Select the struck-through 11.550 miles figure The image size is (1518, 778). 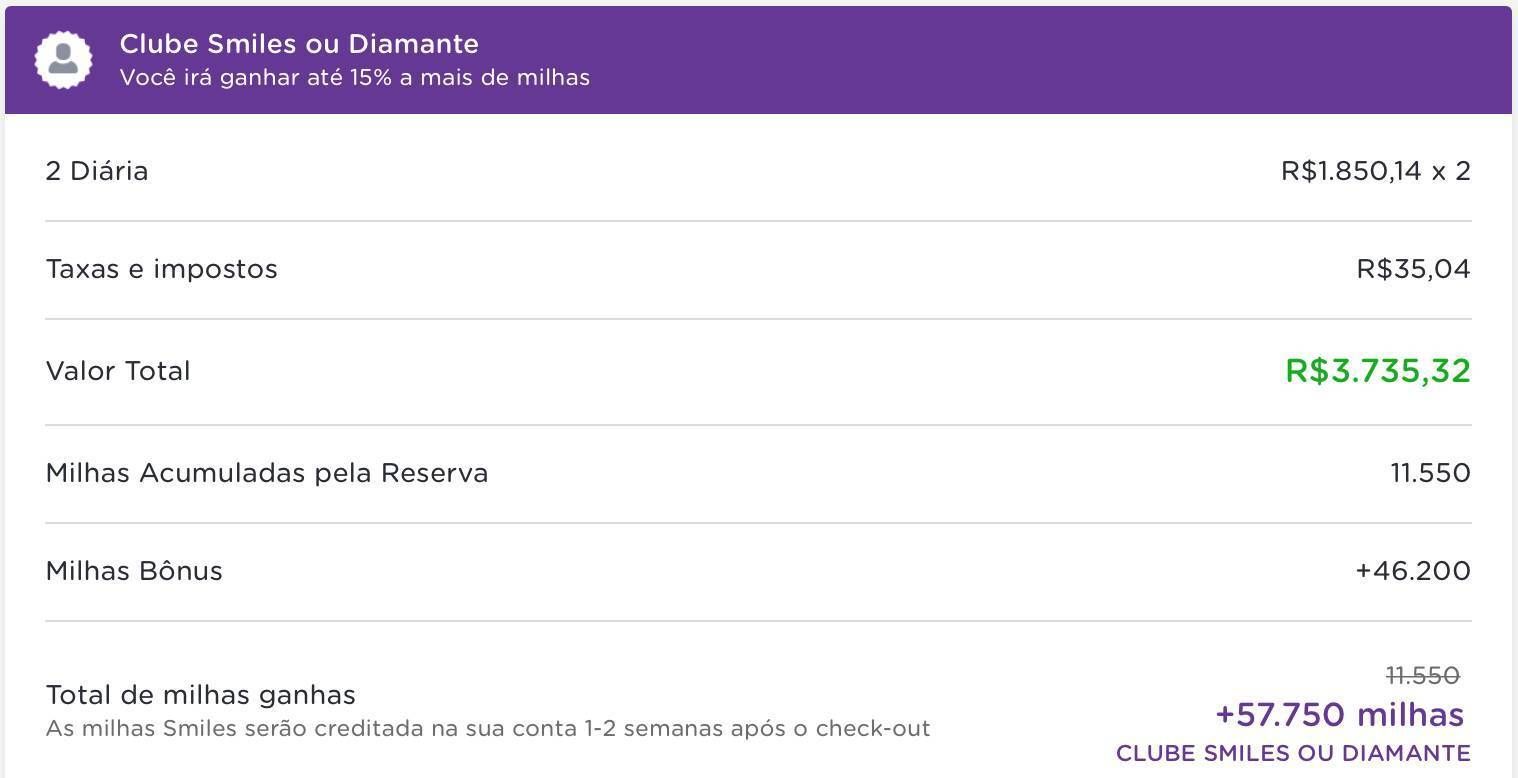pyautogui.click(x=1423, y=676)
